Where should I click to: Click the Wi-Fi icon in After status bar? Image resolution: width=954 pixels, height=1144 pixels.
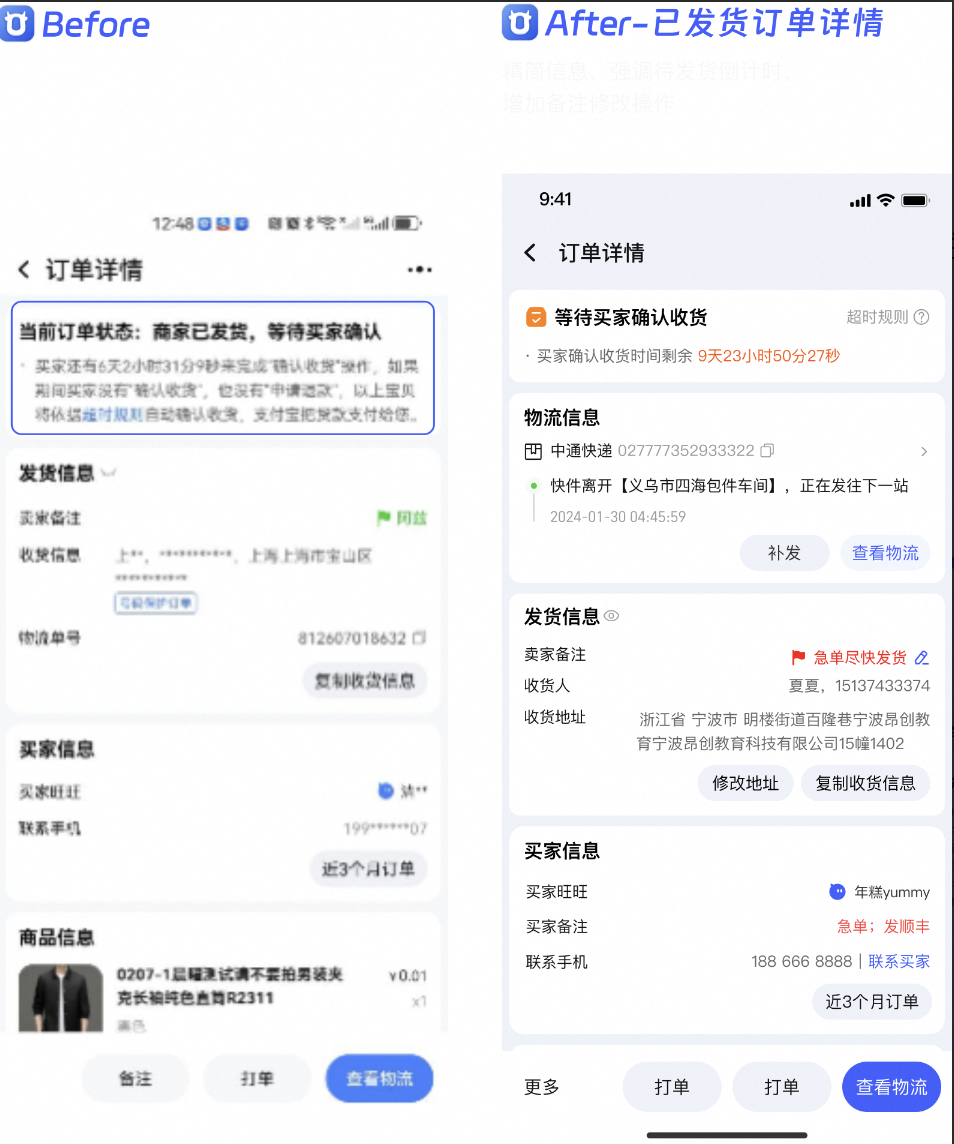[885, 200]
